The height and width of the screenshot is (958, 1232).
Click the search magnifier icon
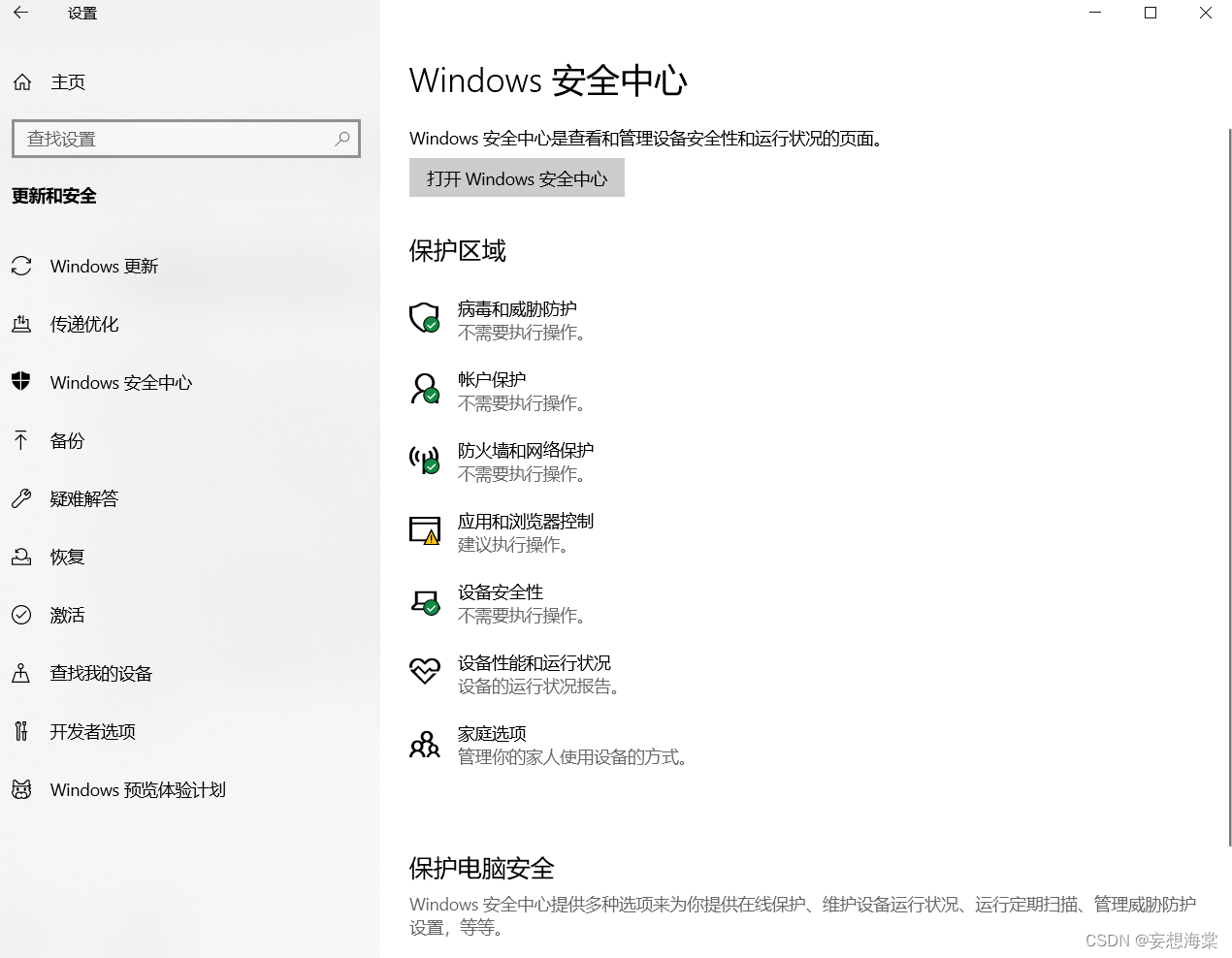(342, 139)
